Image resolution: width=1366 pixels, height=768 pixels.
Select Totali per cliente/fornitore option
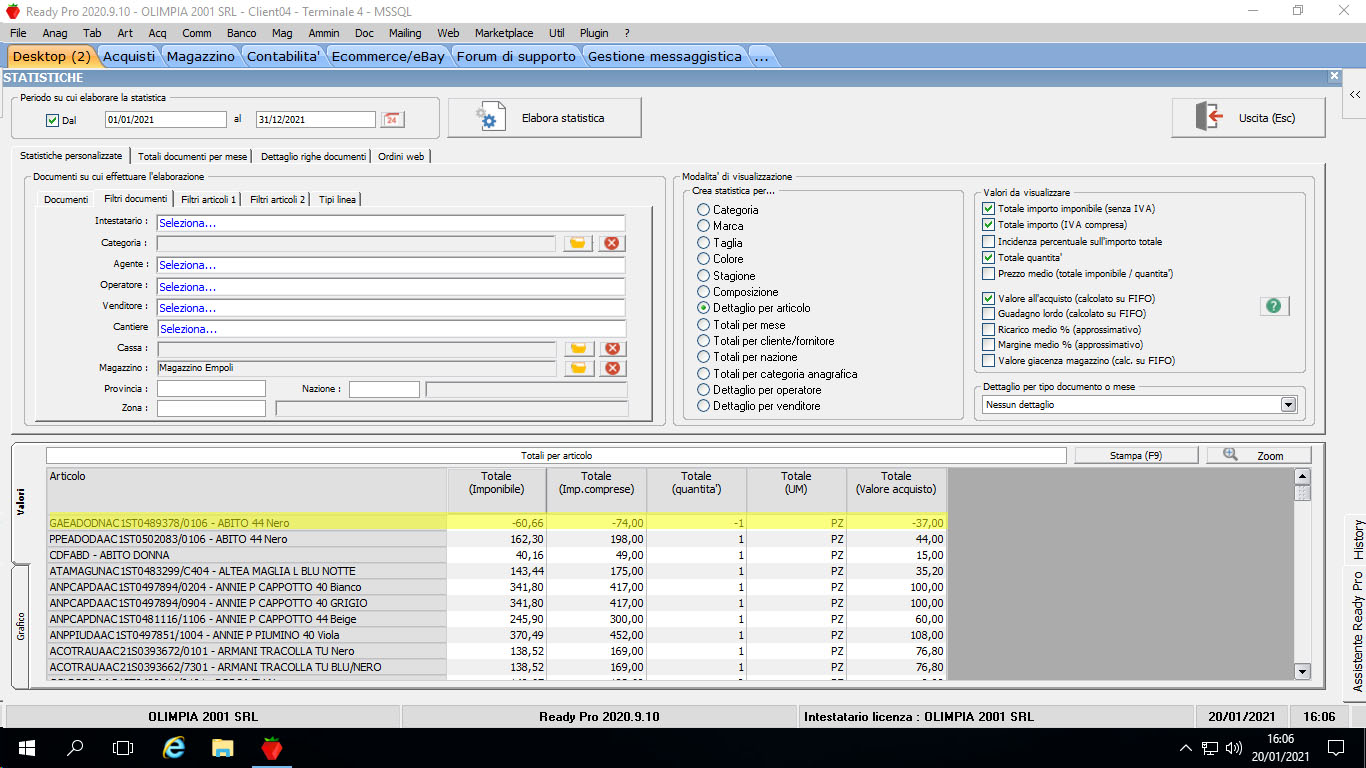coord(704,341)
